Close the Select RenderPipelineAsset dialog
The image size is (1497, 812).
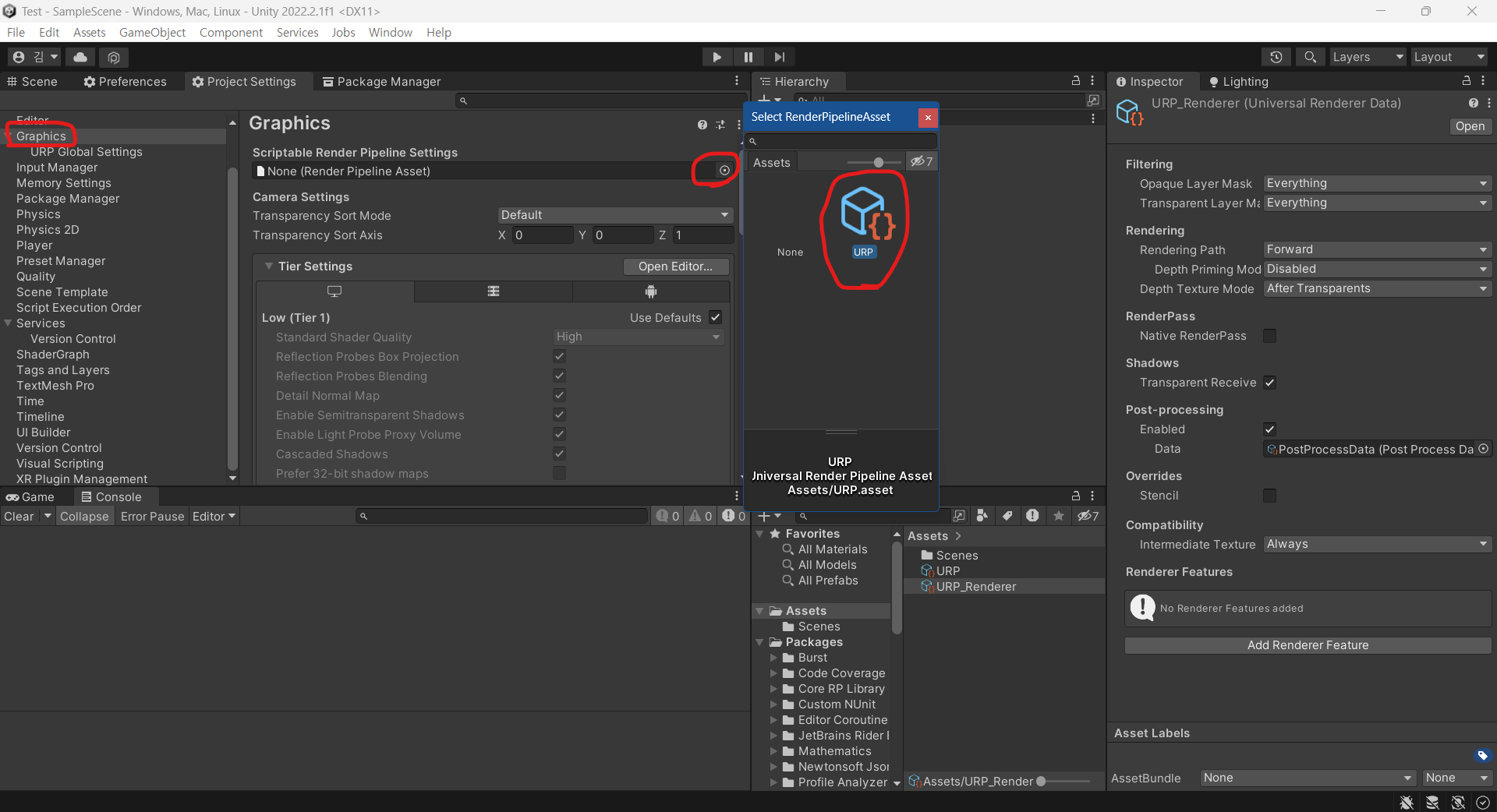click(928, 117)
